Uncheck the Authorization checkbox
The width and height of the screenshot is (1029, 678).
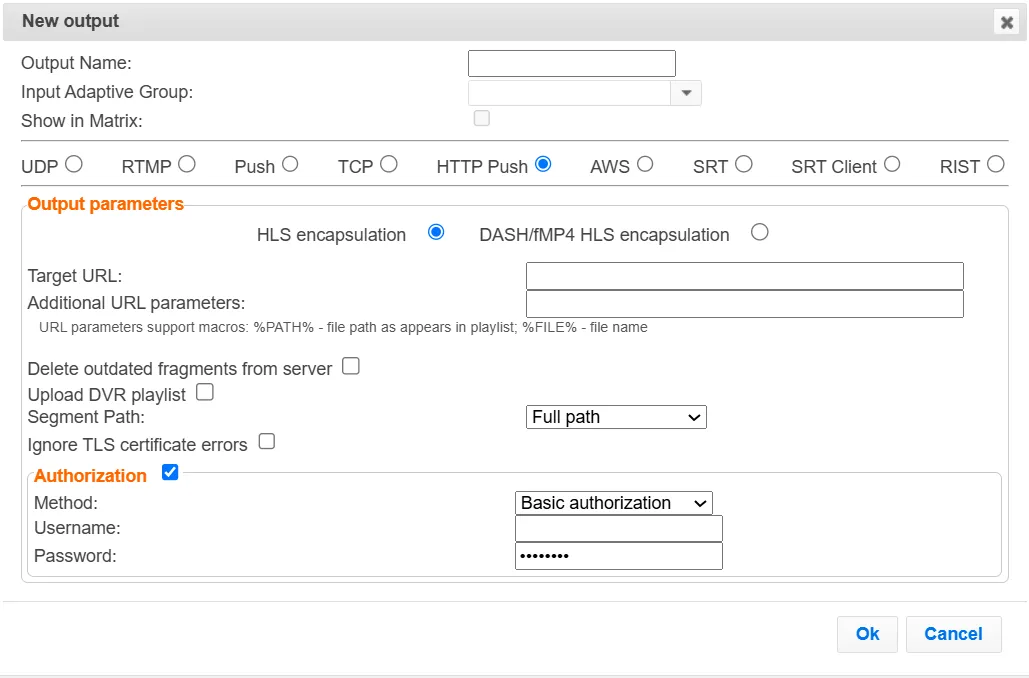point(170,472)
